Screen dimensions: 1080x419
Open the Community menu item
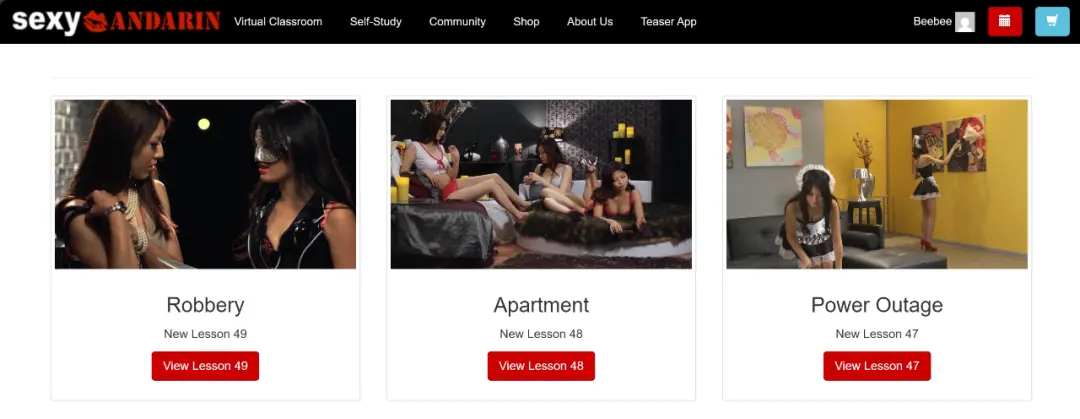[x=457, y=21]
